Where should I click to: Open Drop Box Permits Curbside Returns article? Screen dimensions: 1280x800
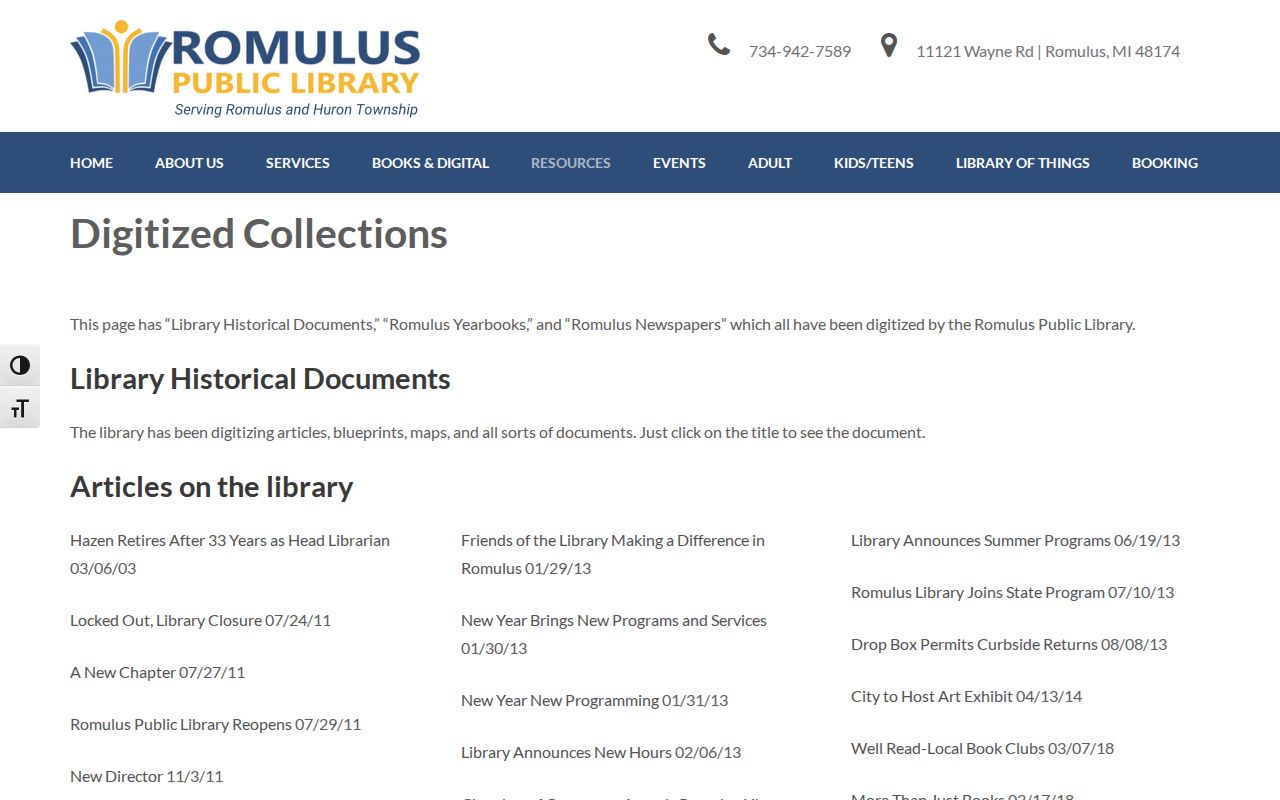(1009, 644)
